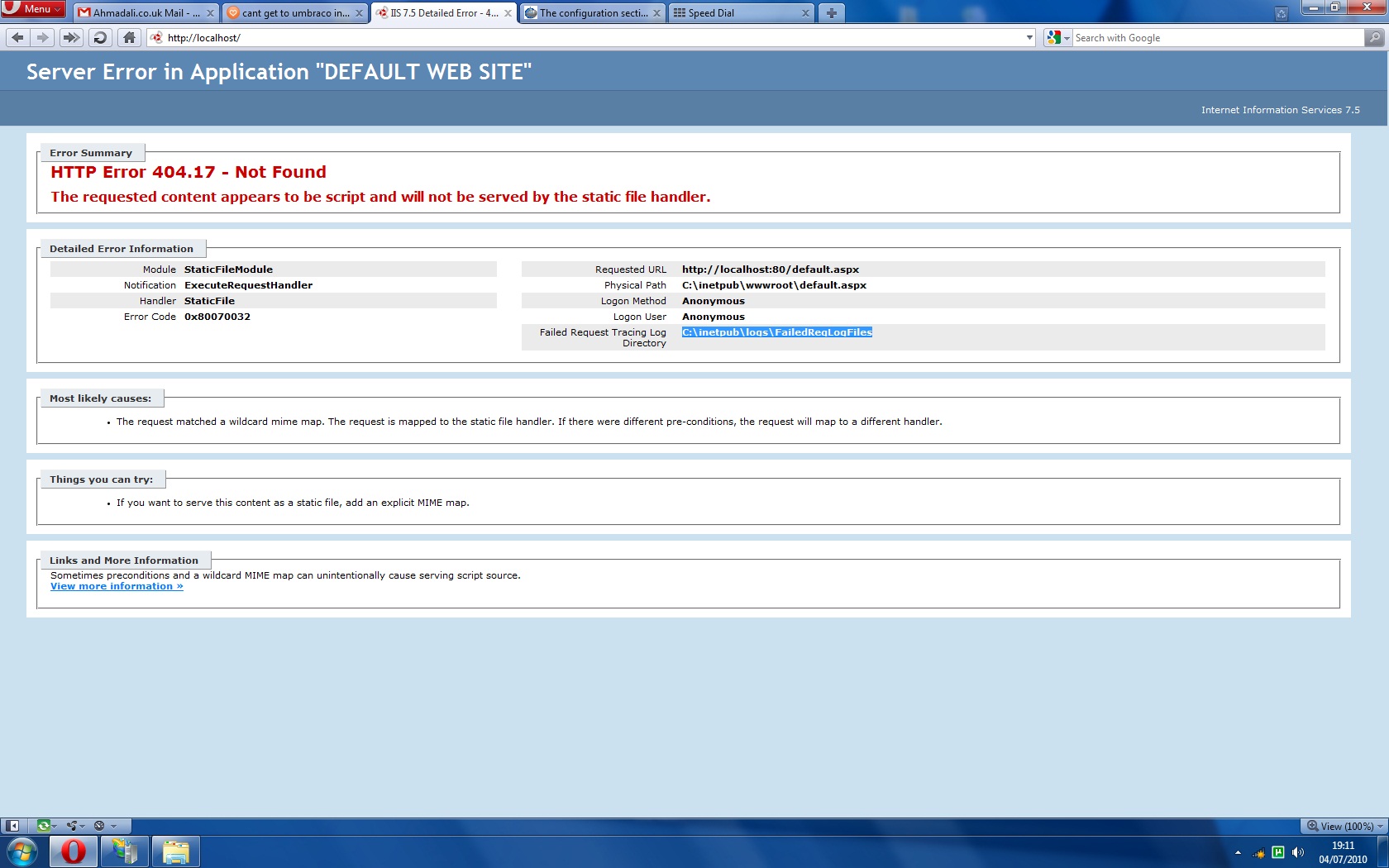Click in the http://localhost/ address field
This screenshot has width=1389, height=868.
click(x=591, y=37)
